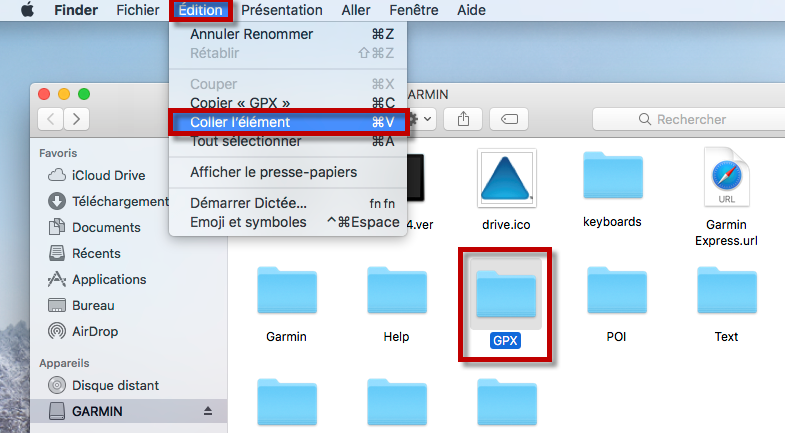The height and width of the screenshot is (433, 786).
Task: Eject the GARMIN device
Action: click(208, 411)
